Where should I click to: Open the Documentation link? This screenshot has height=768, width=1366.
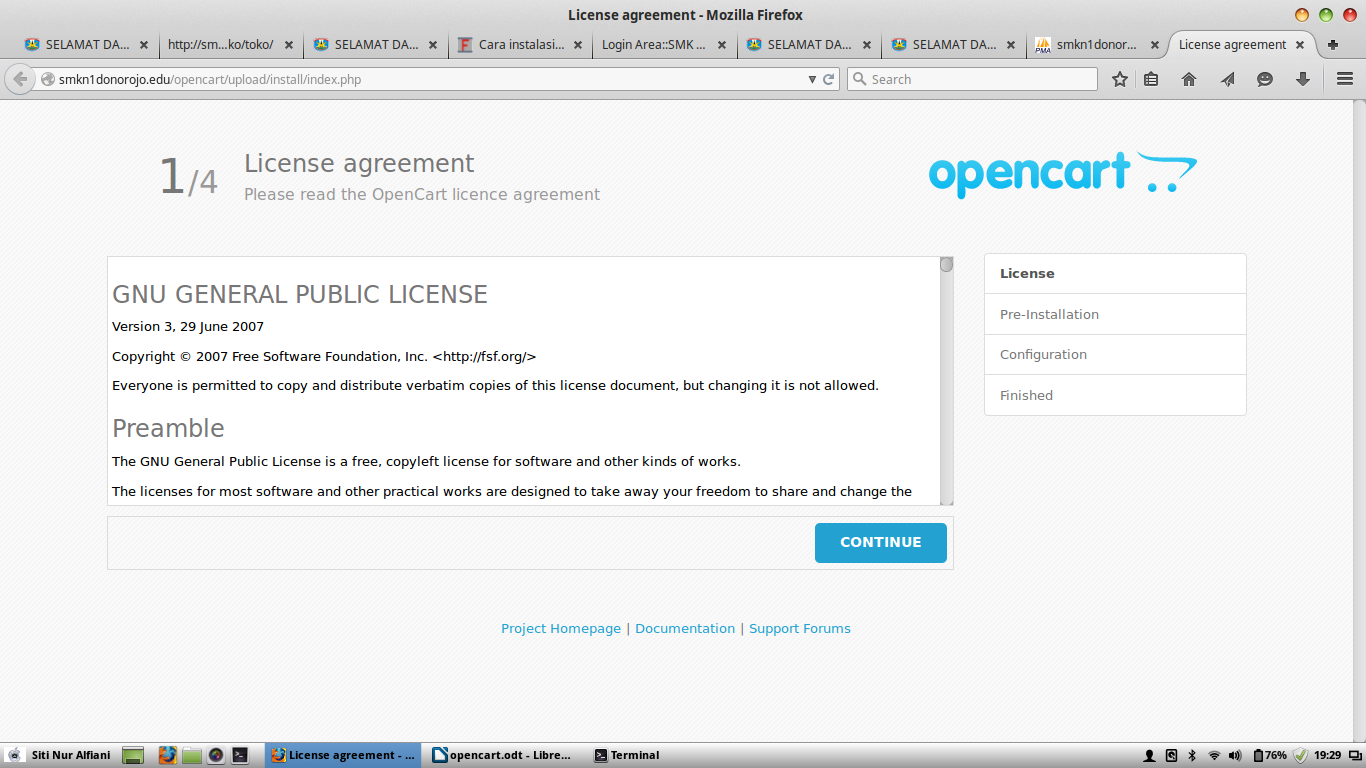[x=685, y=628]
